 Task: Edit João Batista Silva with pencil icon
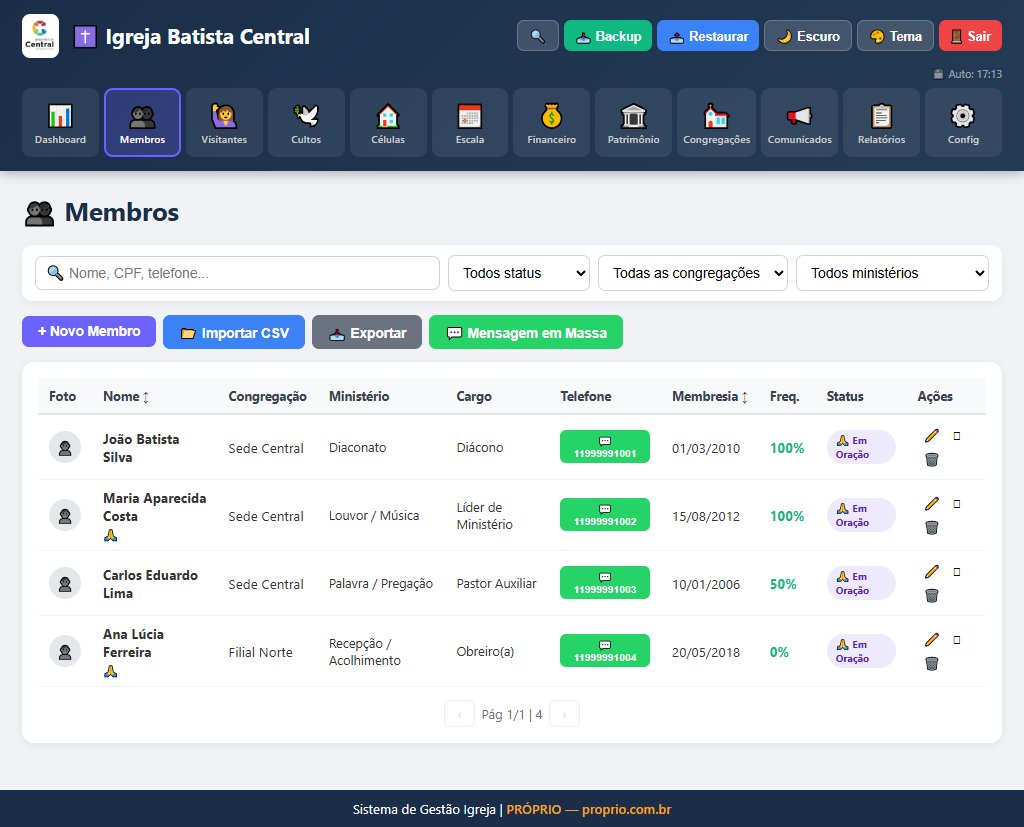point(932,436)
